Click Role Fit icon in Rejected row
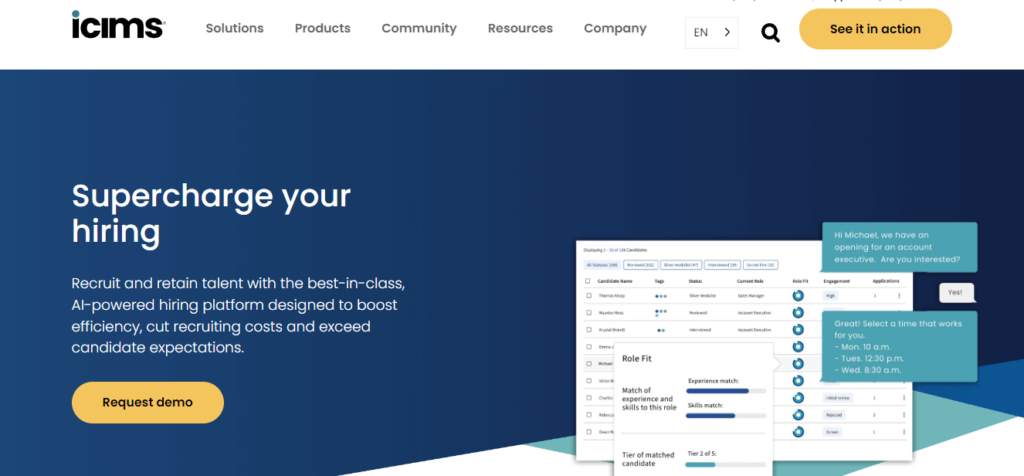Image resolution: width=1024 pixels, height=476 pixels. 798,415
